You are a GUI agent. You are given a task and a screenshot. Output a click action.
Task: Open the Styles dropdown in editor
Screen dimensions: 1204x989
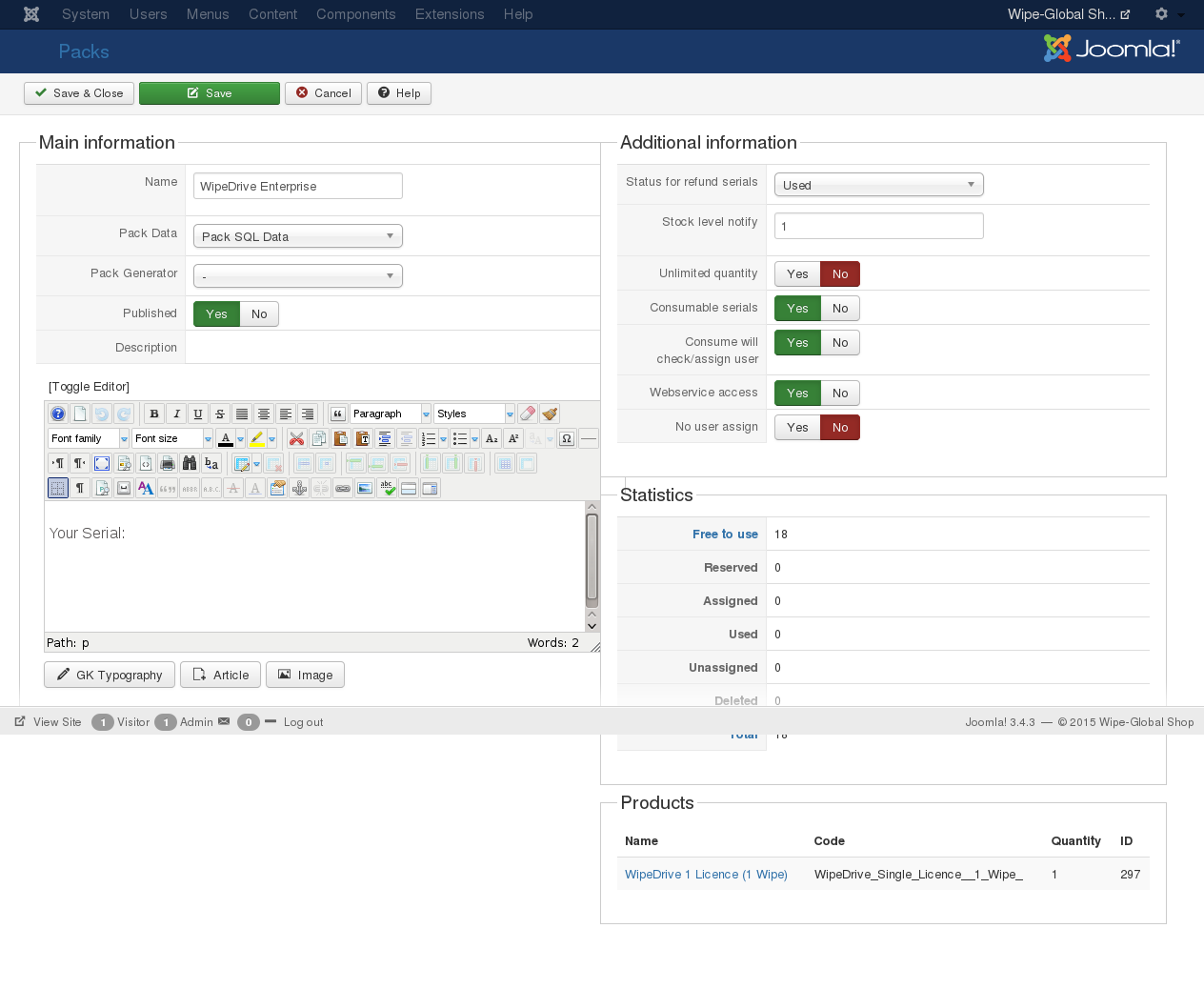[474, 414]
